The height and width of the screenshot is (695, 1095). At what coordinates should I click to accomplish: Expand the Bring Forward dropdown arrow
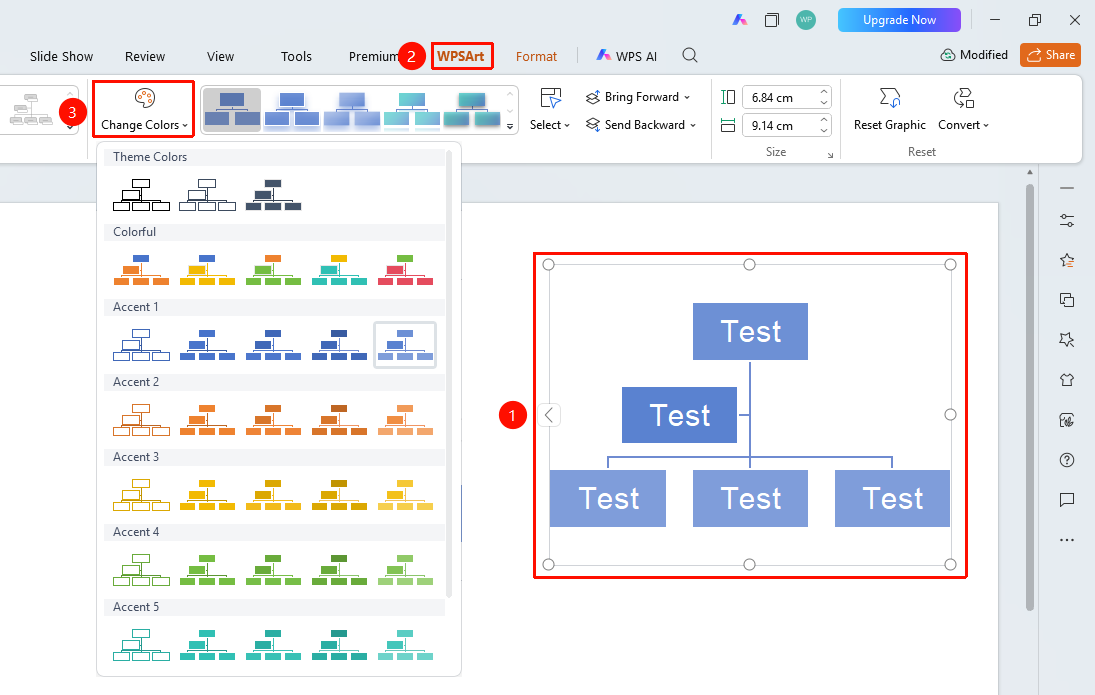coord(687,98)
